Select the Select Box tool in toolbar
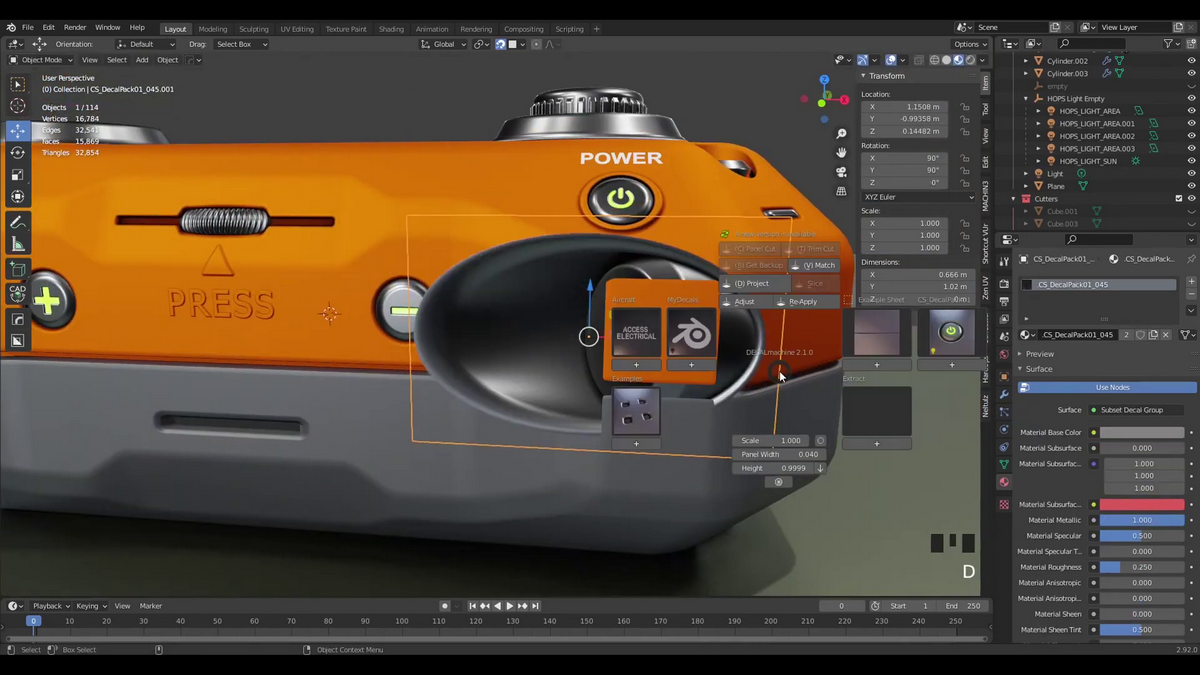Viewport: 1200px width, 675px height. click(x=18, y=85)
